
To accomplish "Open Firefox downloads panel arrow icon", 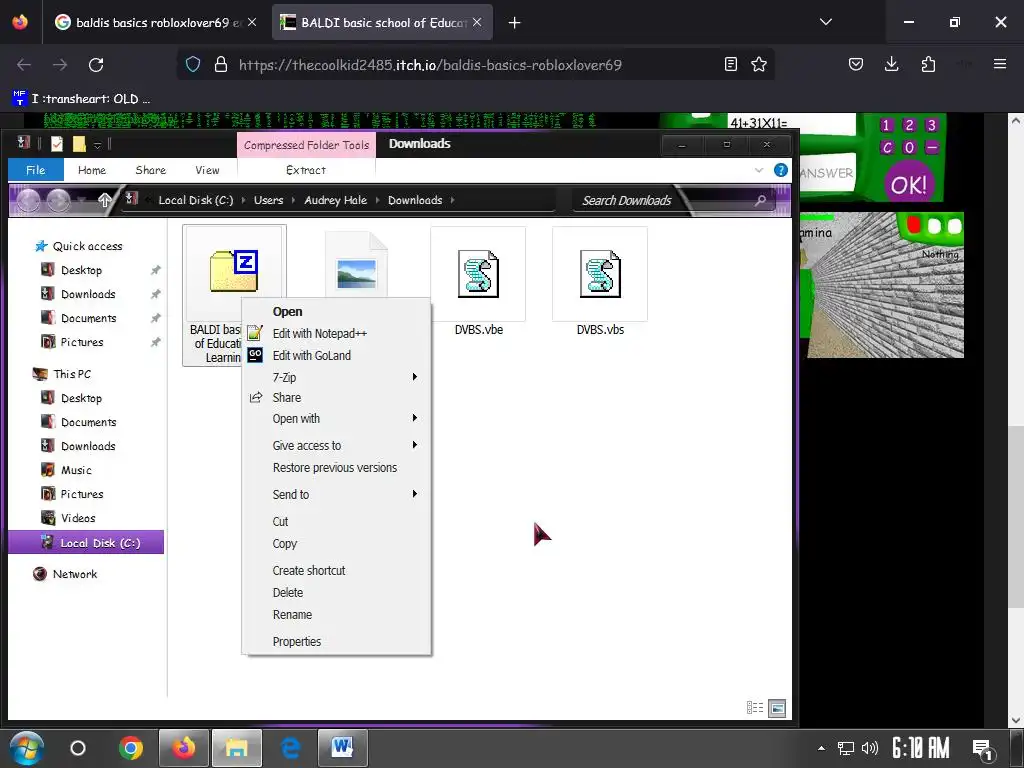I will pyautogui.click(x=891, y=64).
